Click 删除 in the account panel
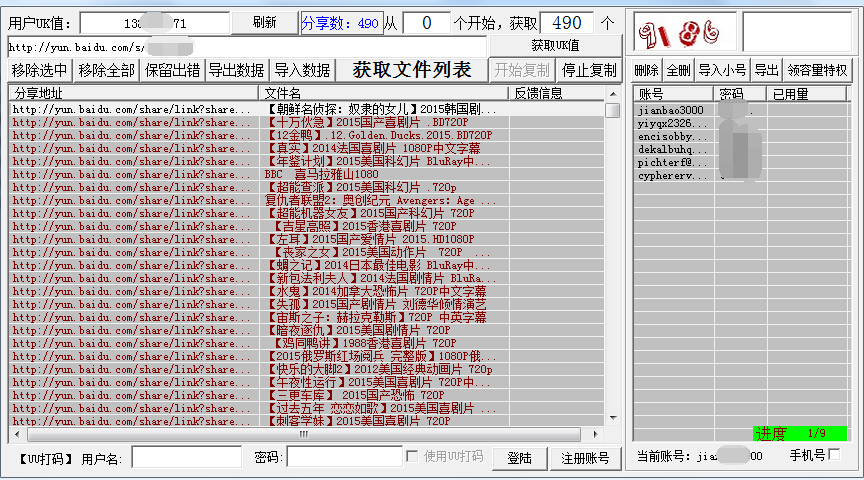This screenshot has width=864, height=480. click(646, 70)
